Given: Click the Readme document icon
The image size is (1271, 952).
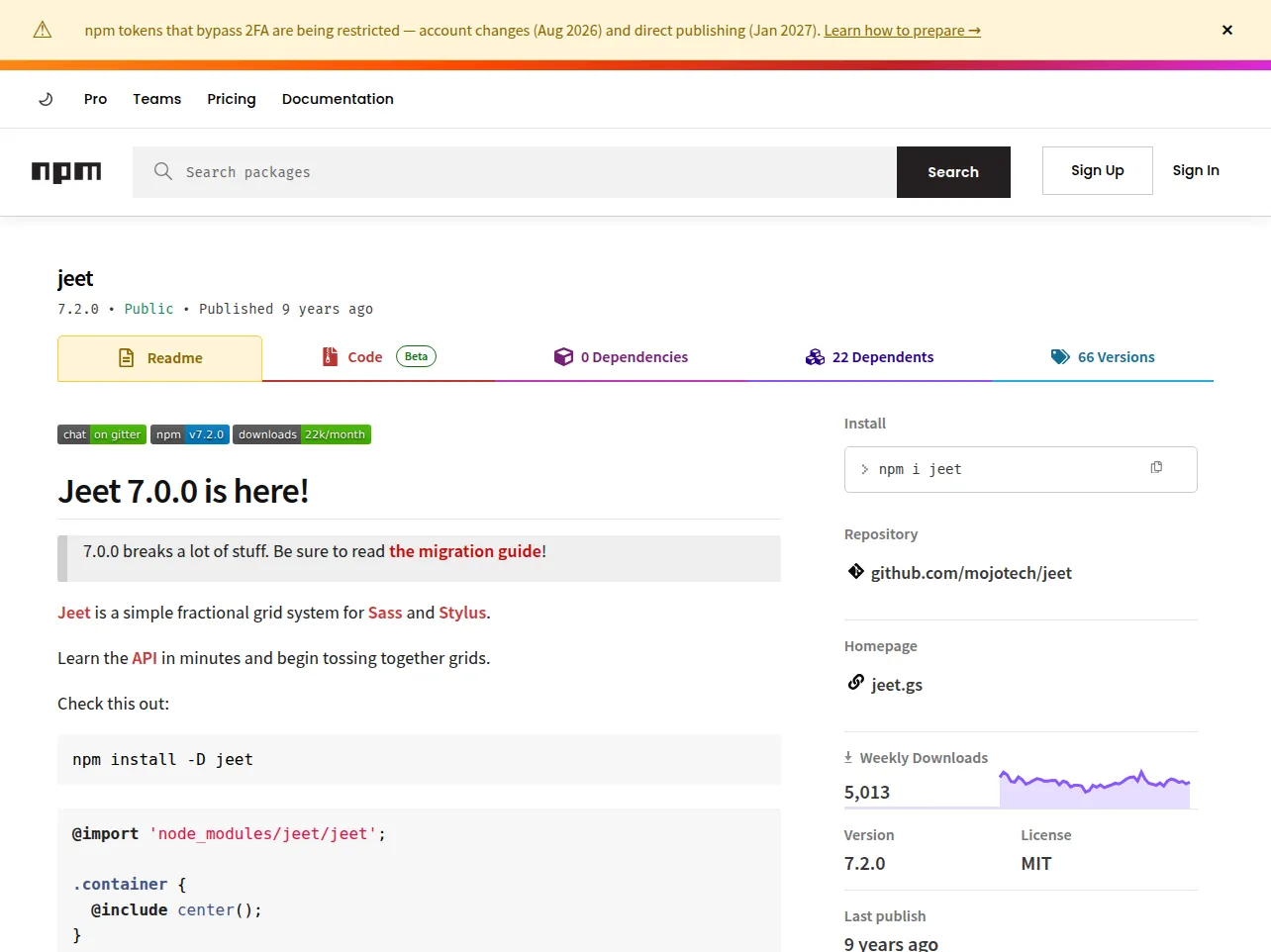Looking at the screenshot, I should click(x=126, y=357).
